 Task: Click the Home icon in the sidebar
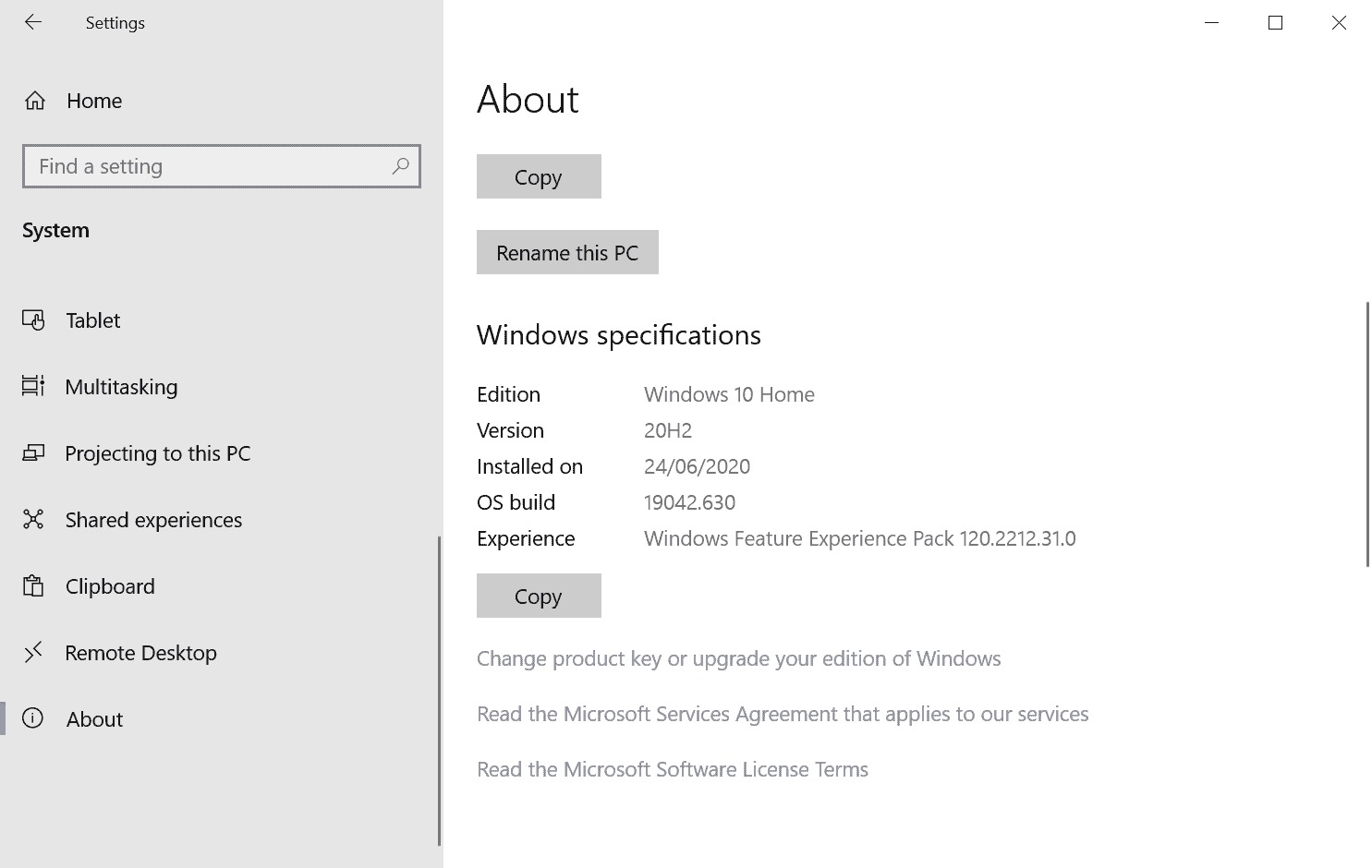[34, 101]
